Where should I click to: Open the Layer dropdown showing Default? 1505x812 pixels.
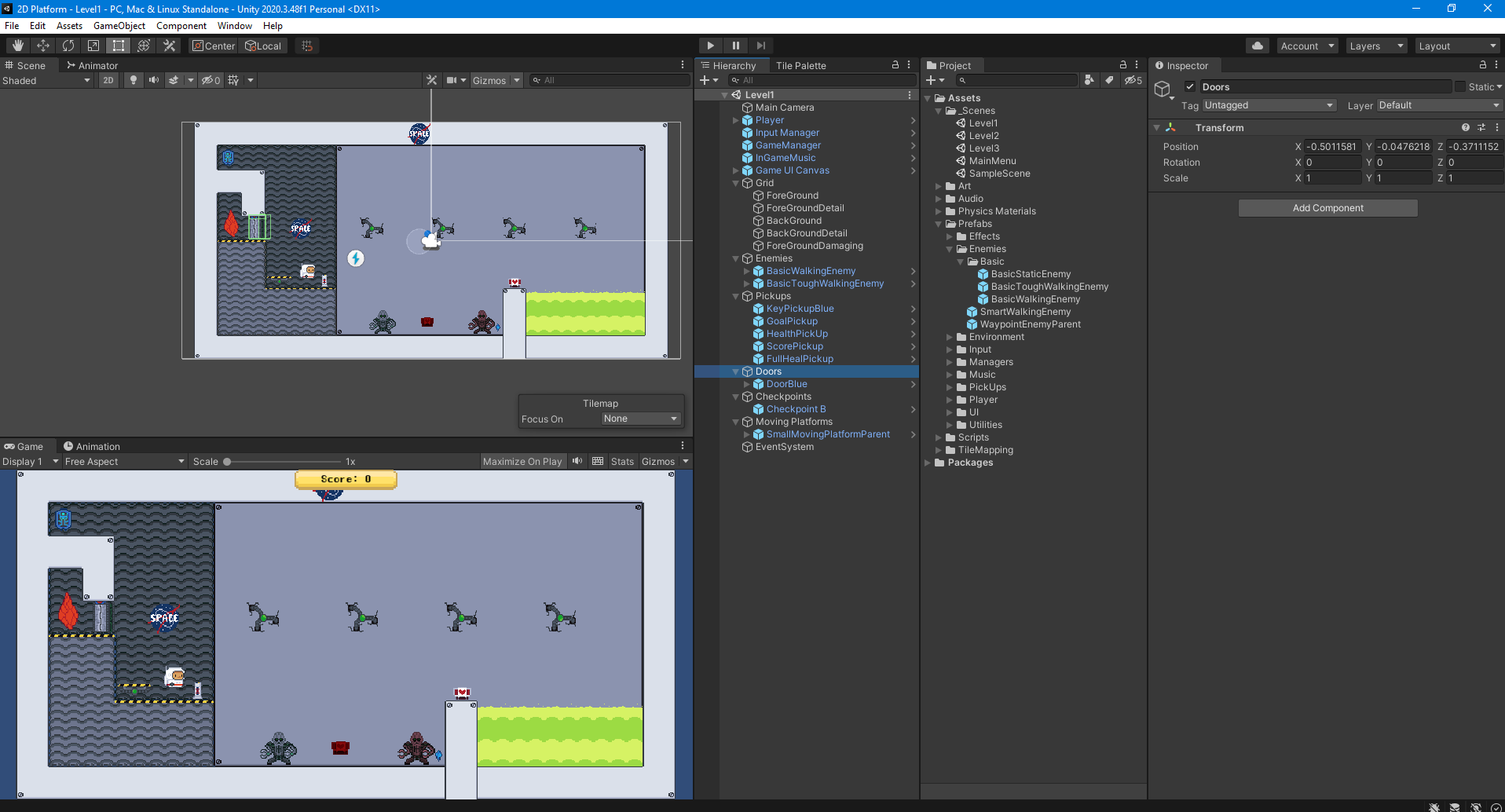(1439, 105)
